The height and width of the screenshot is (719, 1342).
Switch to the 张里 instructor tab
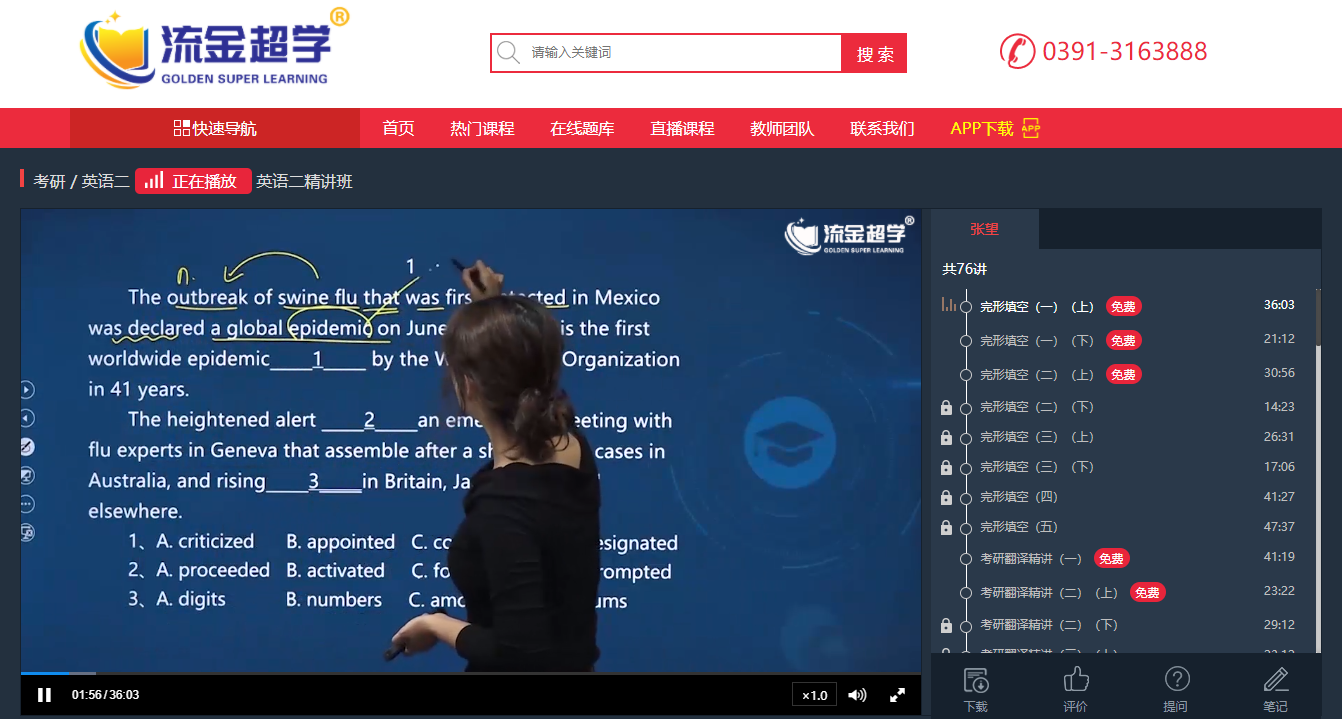pyautogui.click(x=985, y=228)
